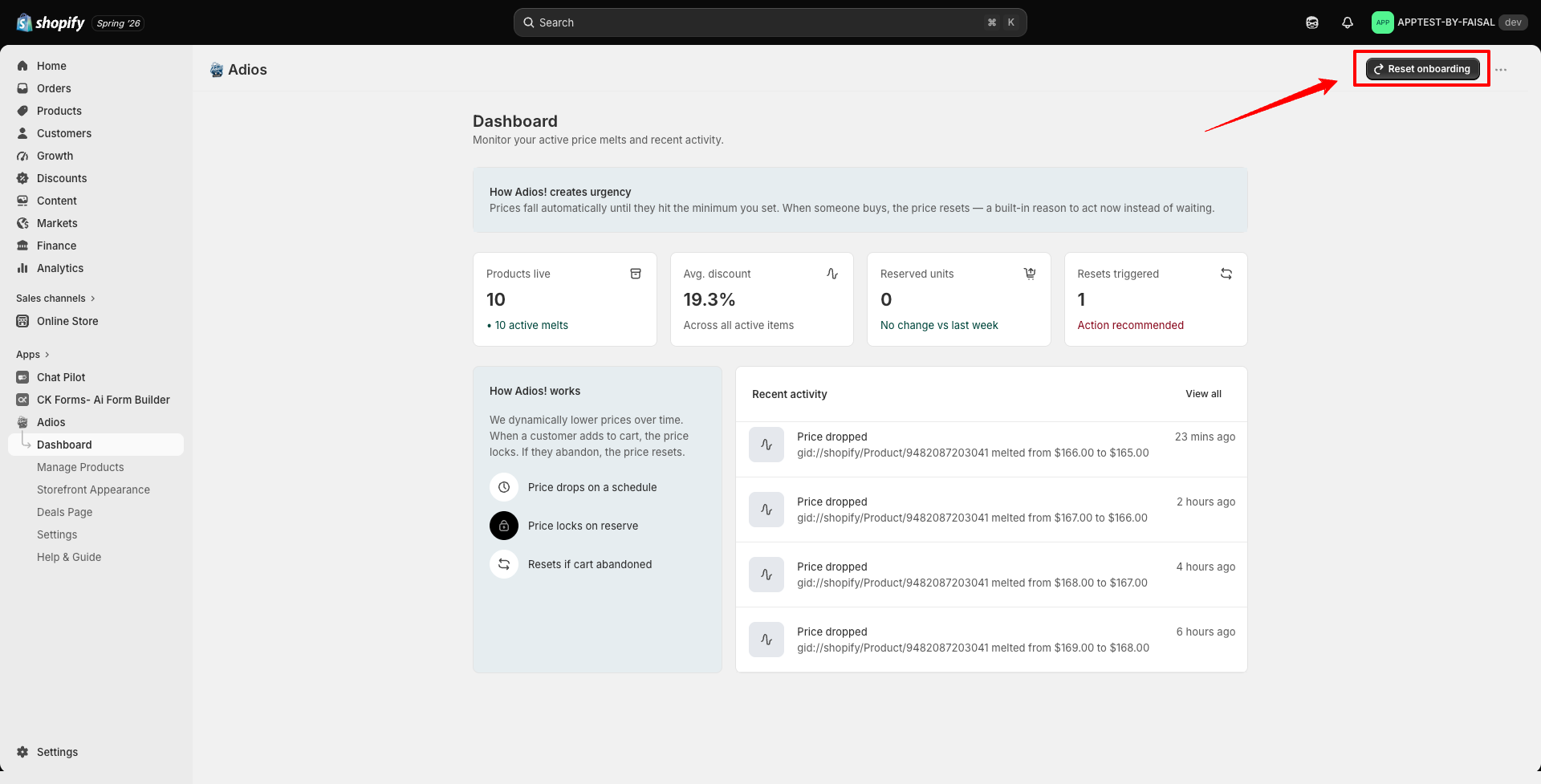Click Action recommended under Resets triggered
The image size is (1541, 784).
[x=1130, y=325]
